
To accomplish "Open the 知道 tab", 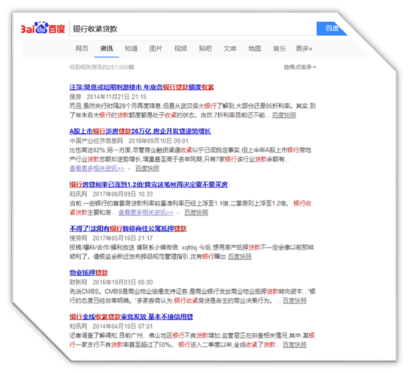I will (x=131, y=49).
